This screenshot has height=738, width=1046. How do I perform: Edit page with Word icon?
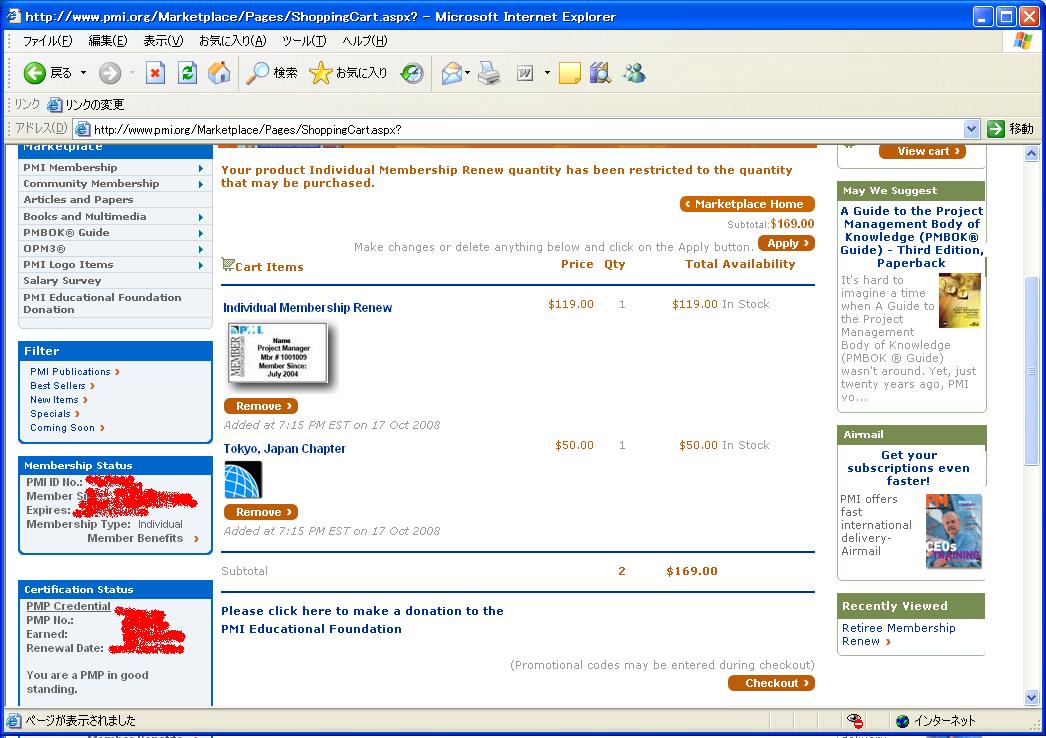pyautogui.click(x=525, y=73)
